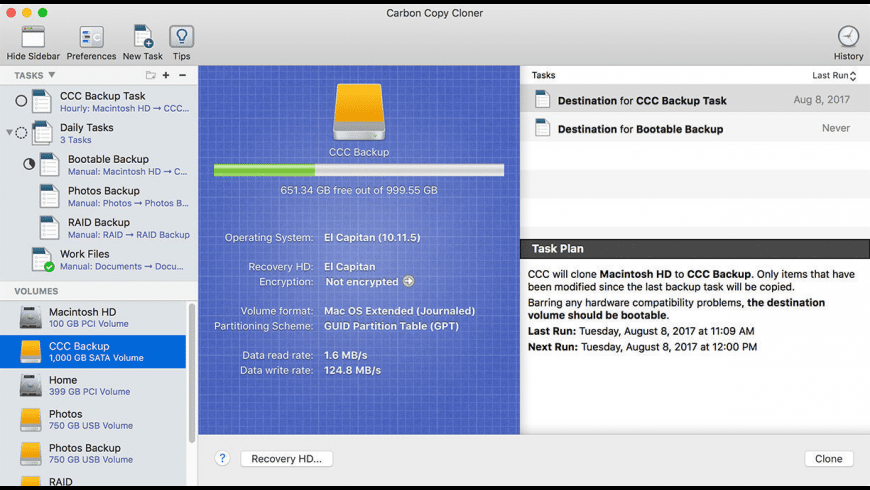Image resolution: width=870 pixels, height=490 pixels.
Task: Click the 'El Capitan (10.11.5)' operating system value
Action: [x=372, y=238]
